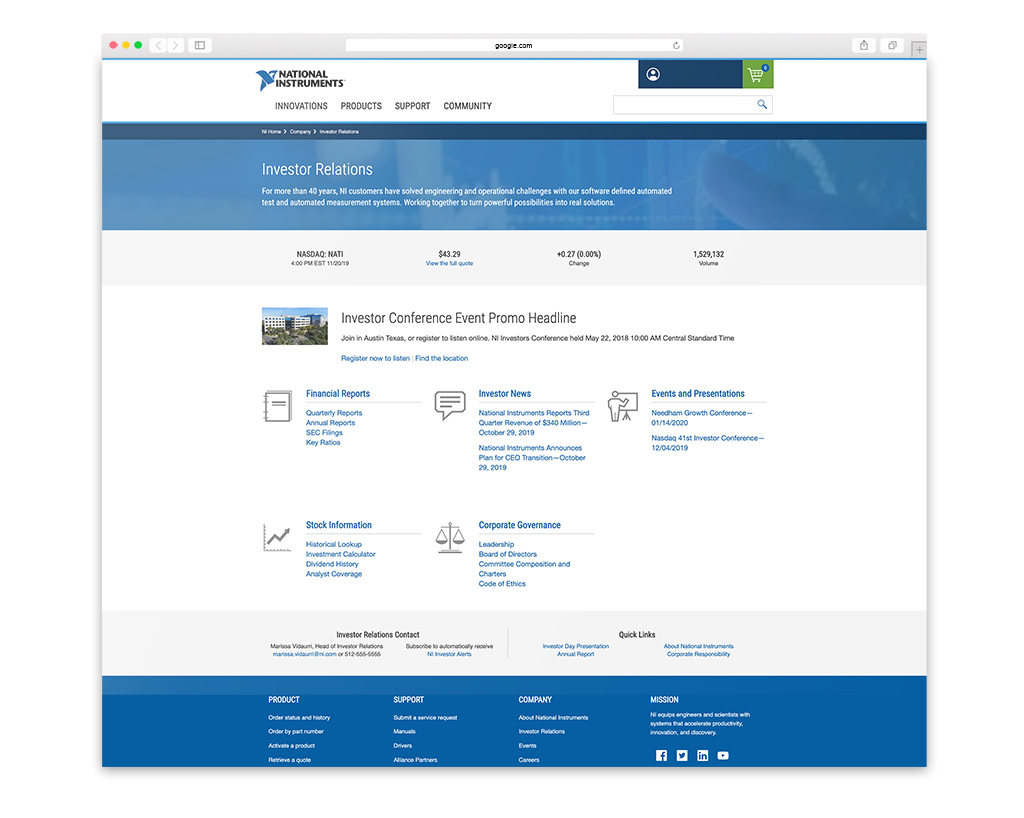Click the investor conference building thumbnail
Viewport: 1024px width, 818px height.
(295, 326)
